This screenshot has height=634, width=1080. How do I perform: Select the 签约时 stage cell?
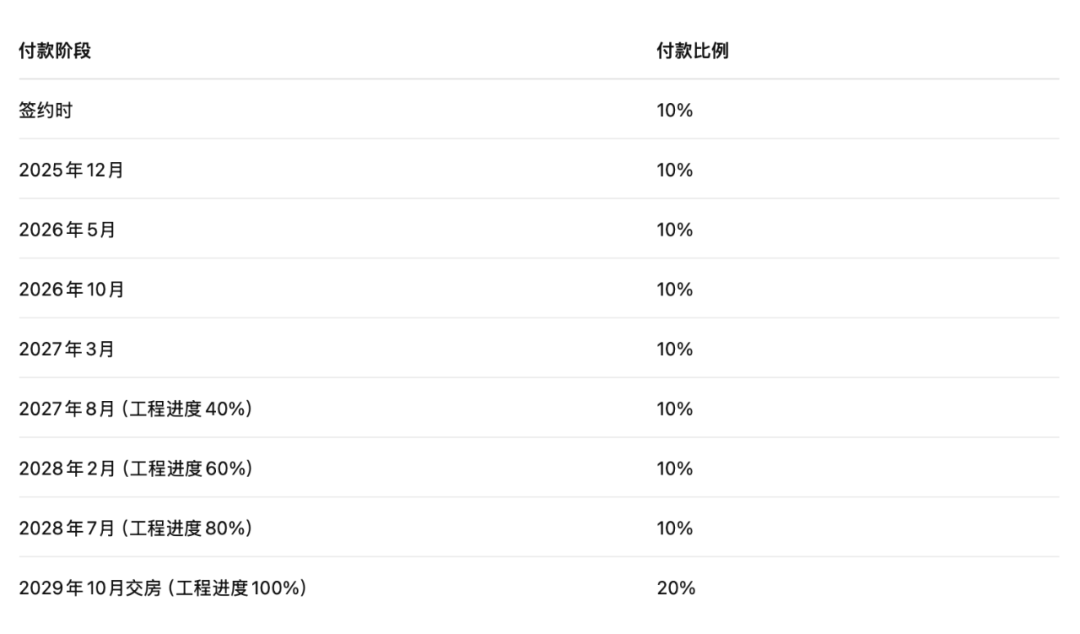point(46,110)
